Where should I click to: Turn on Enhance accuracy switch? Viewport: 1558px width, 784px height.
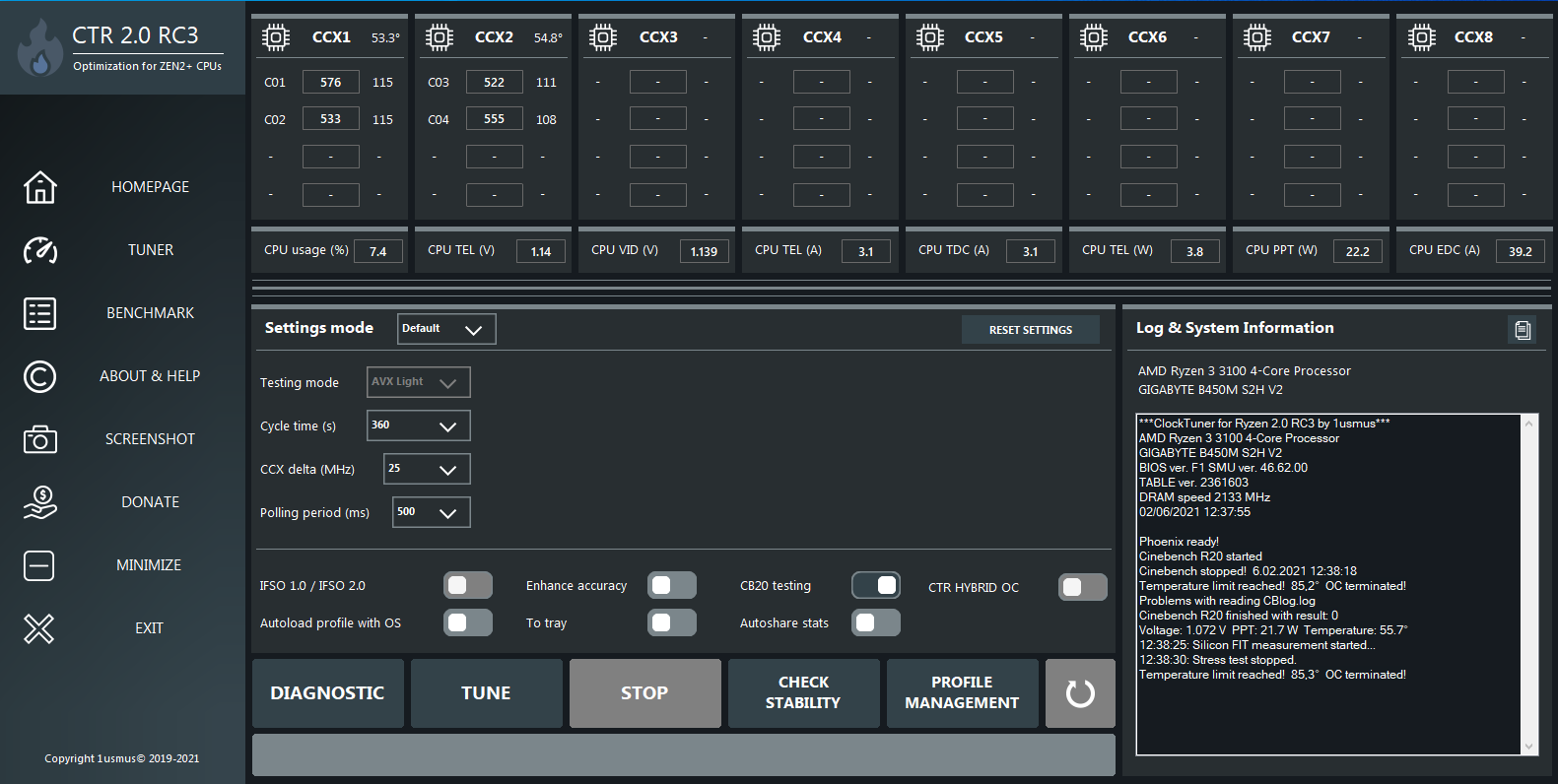pyautogui.click(x=672, y=586)
